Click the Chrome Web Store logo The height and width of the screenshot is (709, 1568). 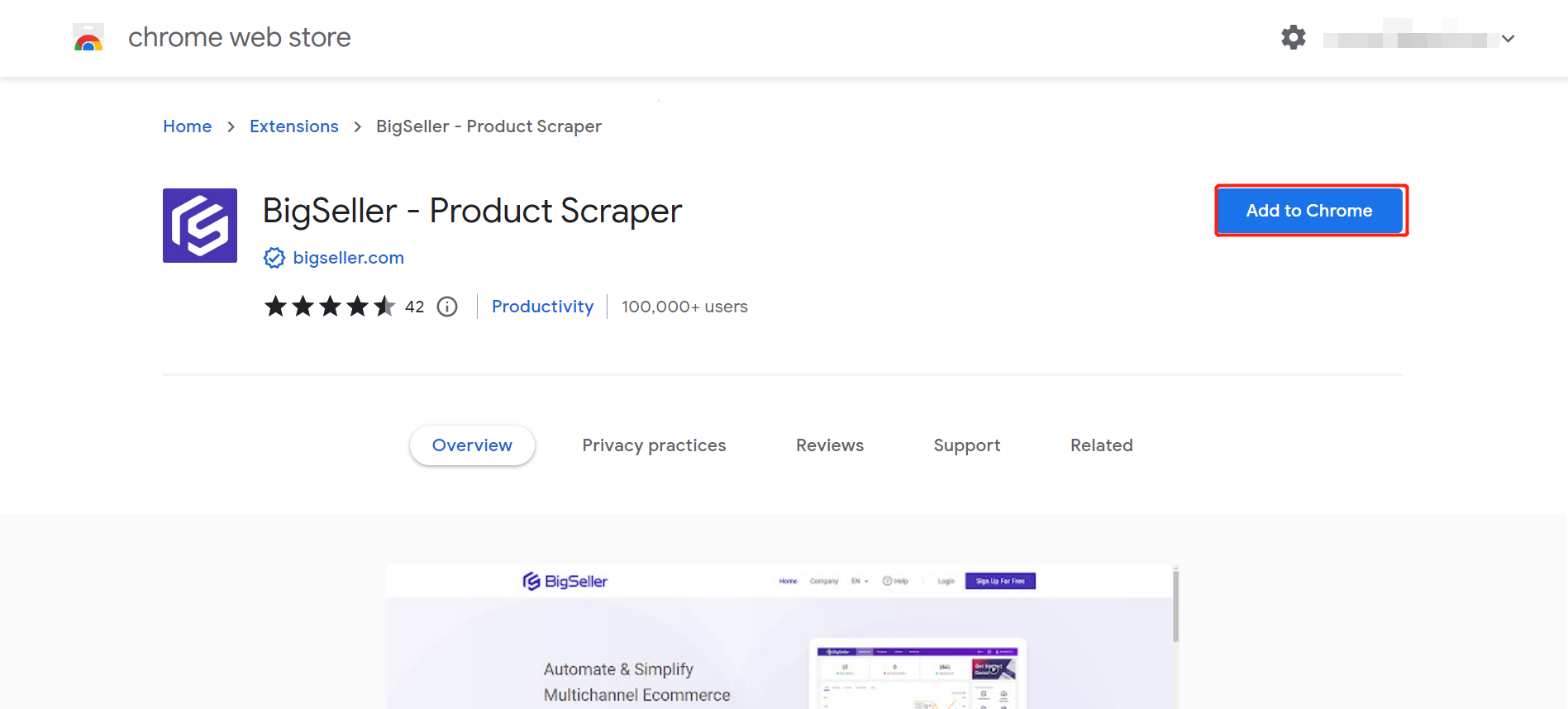point(88,37)
